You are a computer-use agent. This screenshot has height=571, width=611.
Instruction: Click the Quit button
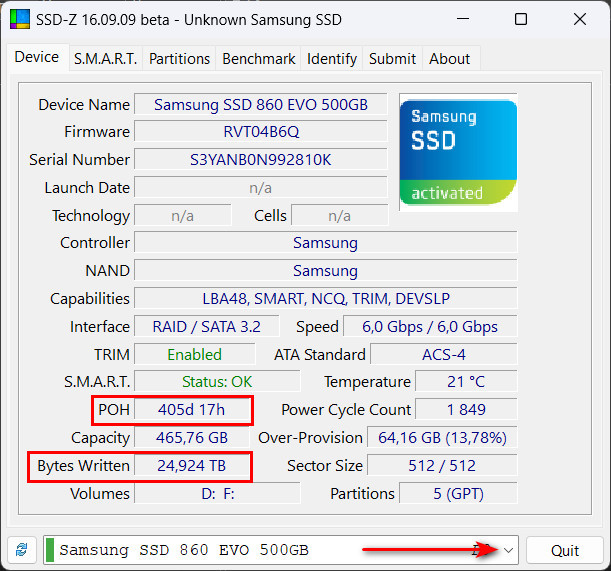point(565,550)
